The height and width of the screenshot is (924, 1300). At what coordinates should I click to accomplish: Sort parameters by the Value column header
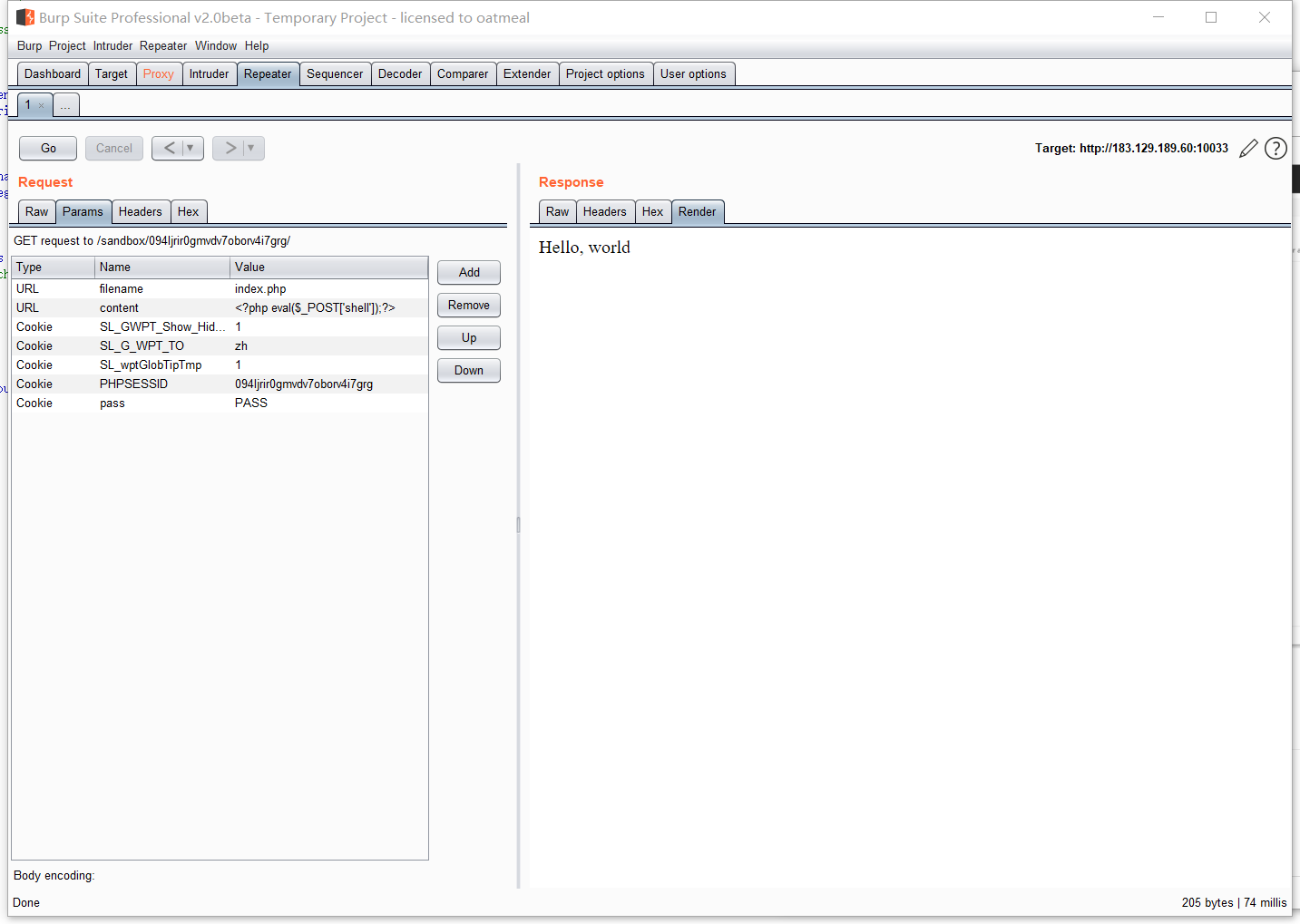329,267
